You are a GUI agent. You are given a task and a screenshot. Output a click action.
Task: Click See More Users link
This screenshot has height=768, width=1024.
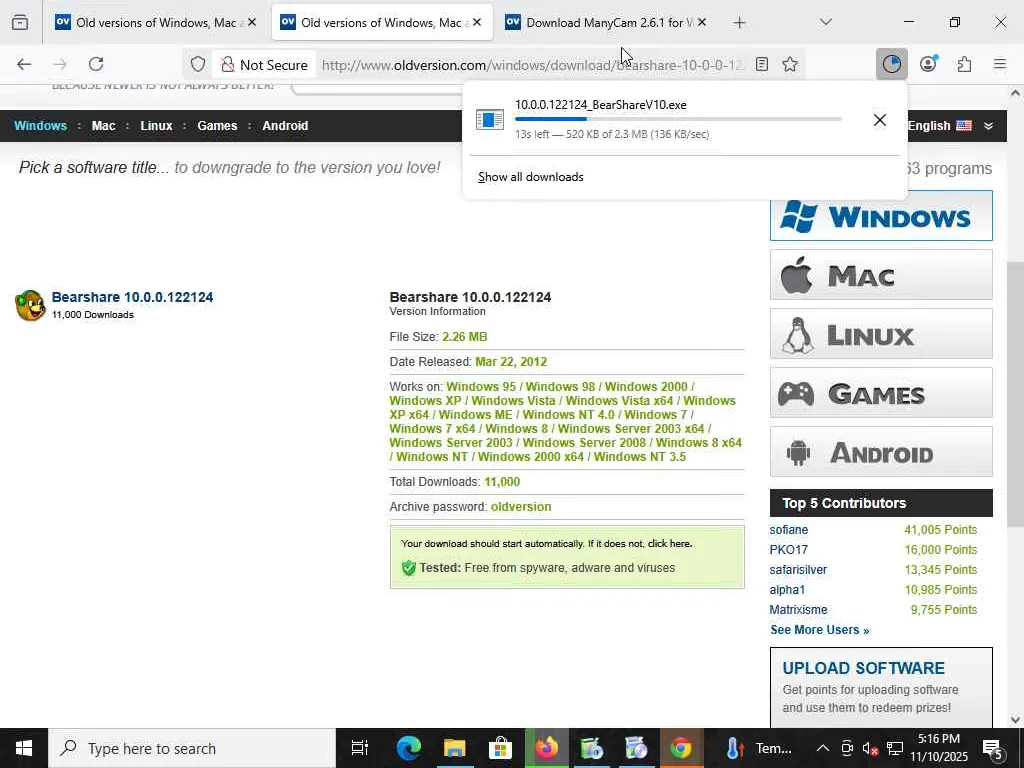coord(820,630)
